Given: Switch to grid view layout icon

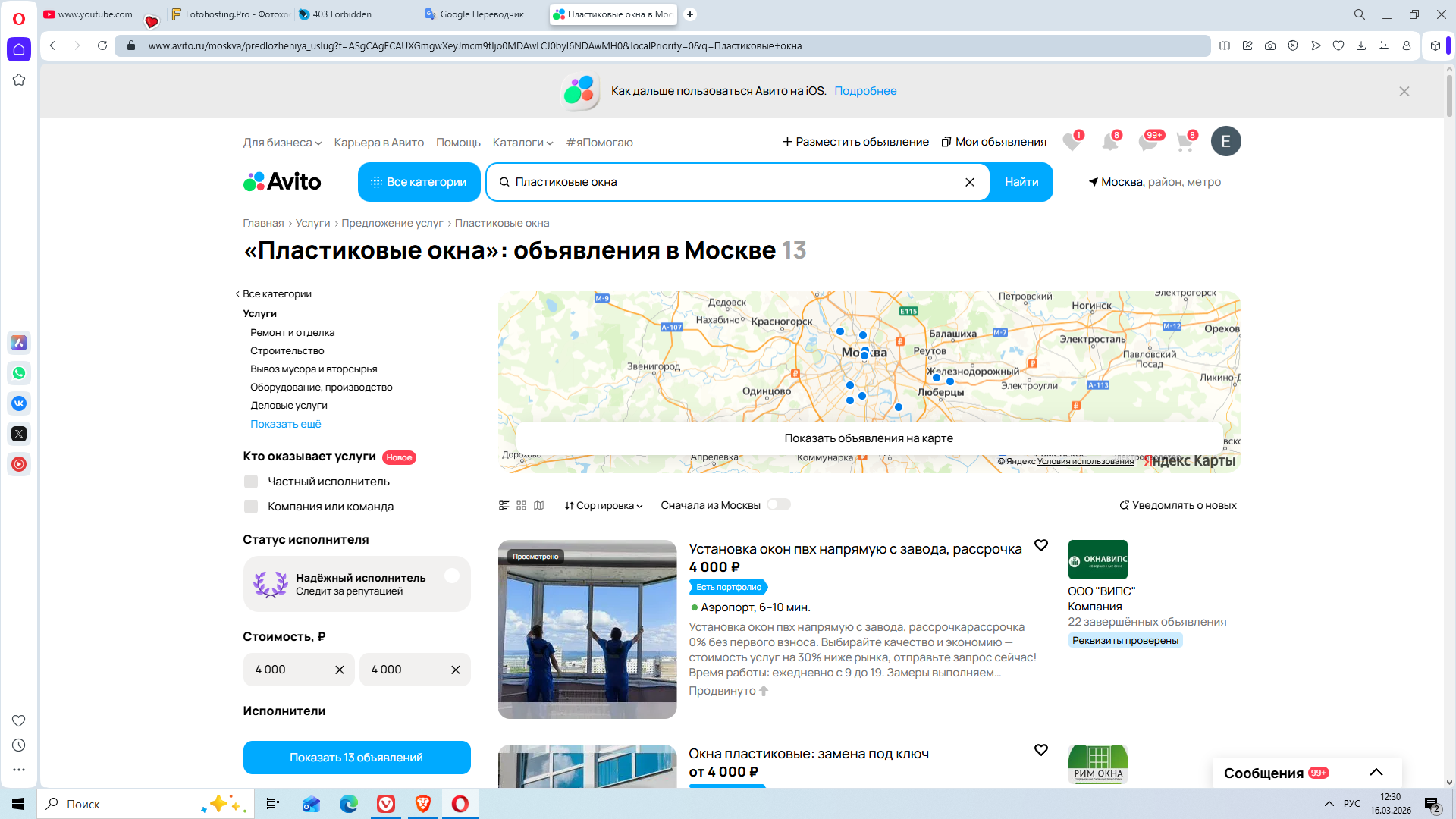Looking at the screenshot, I should click(521, 505).
